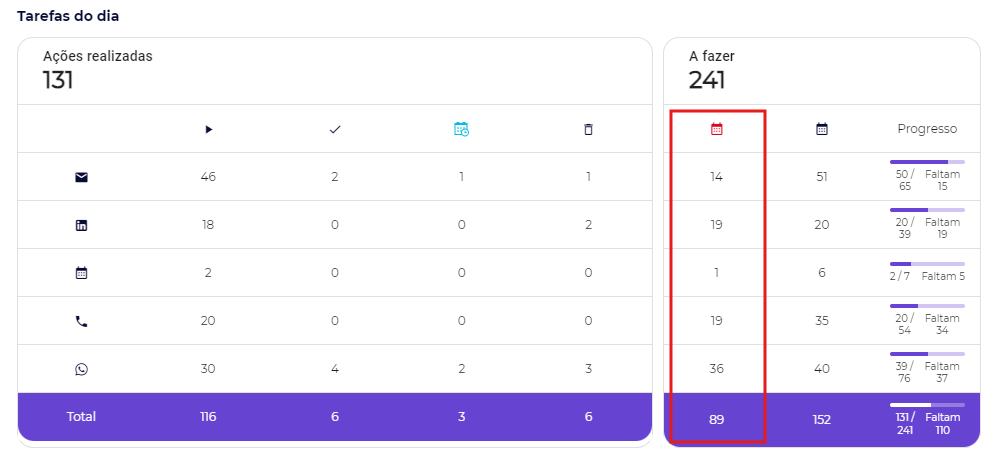Viewport: 991px width, 458px height.
Task: Click the Progresso column header
Action: pos(927,129)
